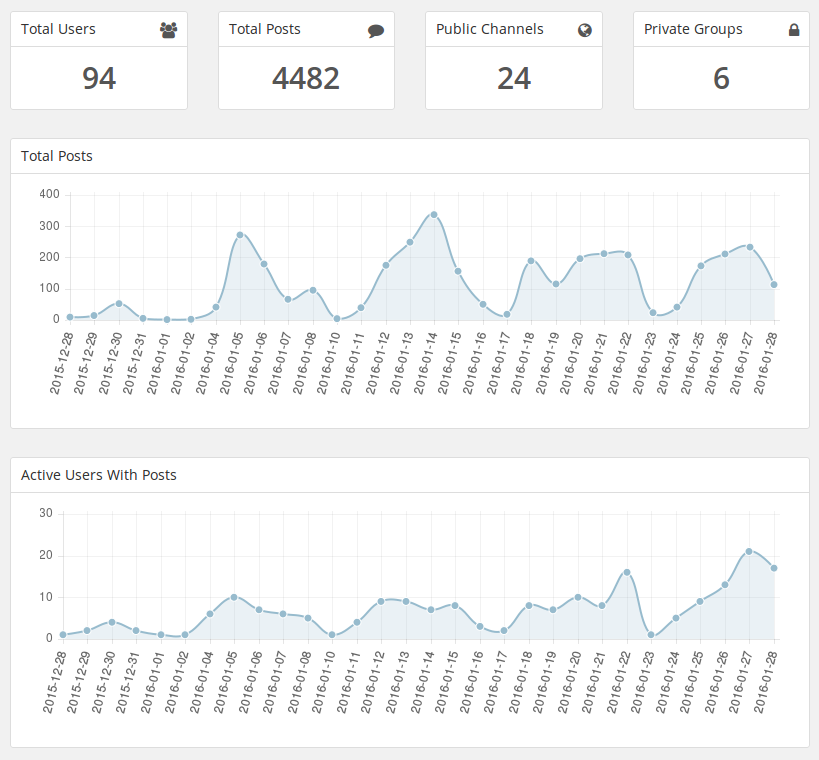
Task: Click the 2016-01-23 data point in Total Posts chart
Action: pos(652,313)
